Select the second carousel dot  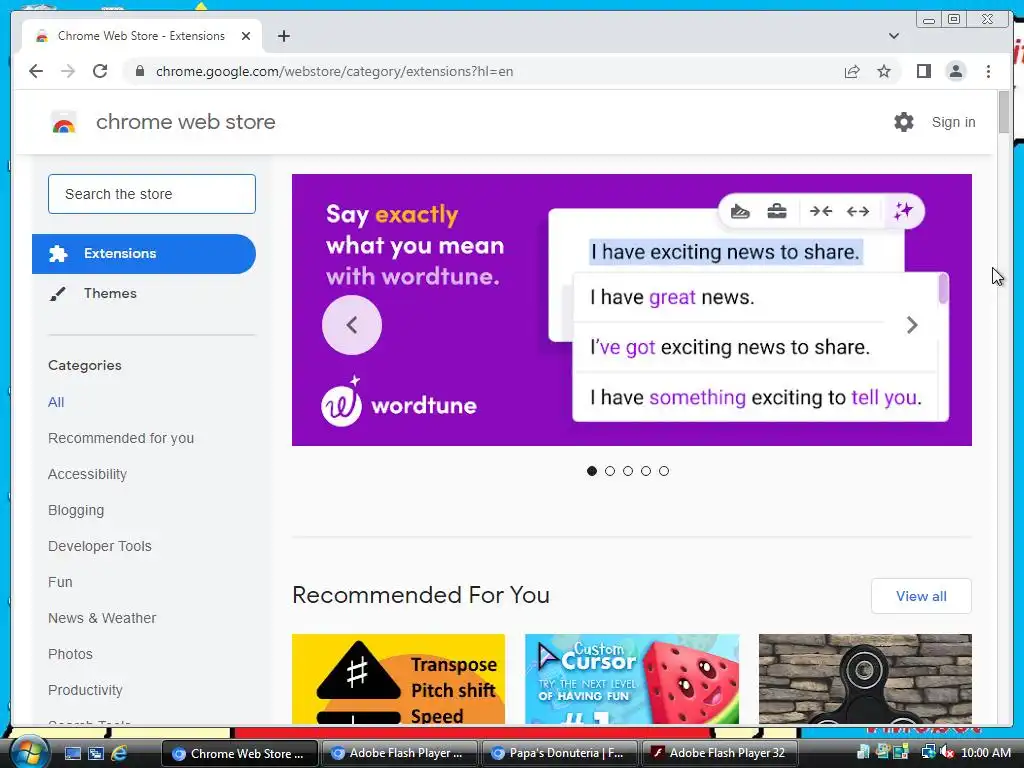[x=610, y=471]
